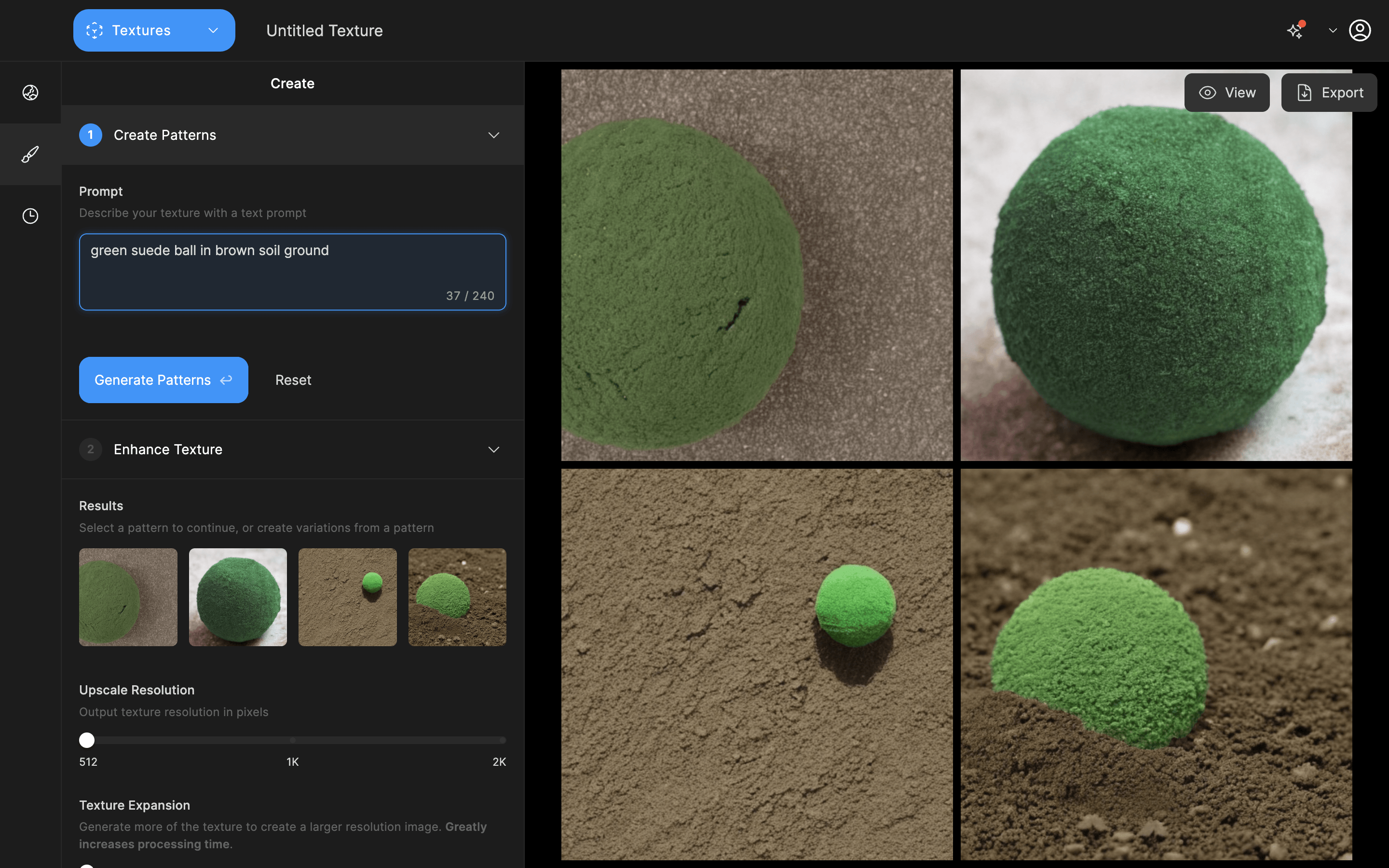Select the dark green ball thumbnail
Viewport: 1389px width, 868px height.
(x=238, y=597)
